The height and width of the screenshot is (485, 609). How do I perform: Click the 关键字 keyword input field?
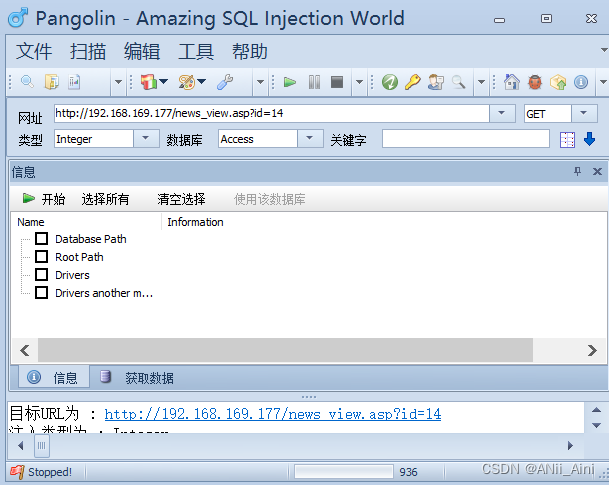coord(466,139)
